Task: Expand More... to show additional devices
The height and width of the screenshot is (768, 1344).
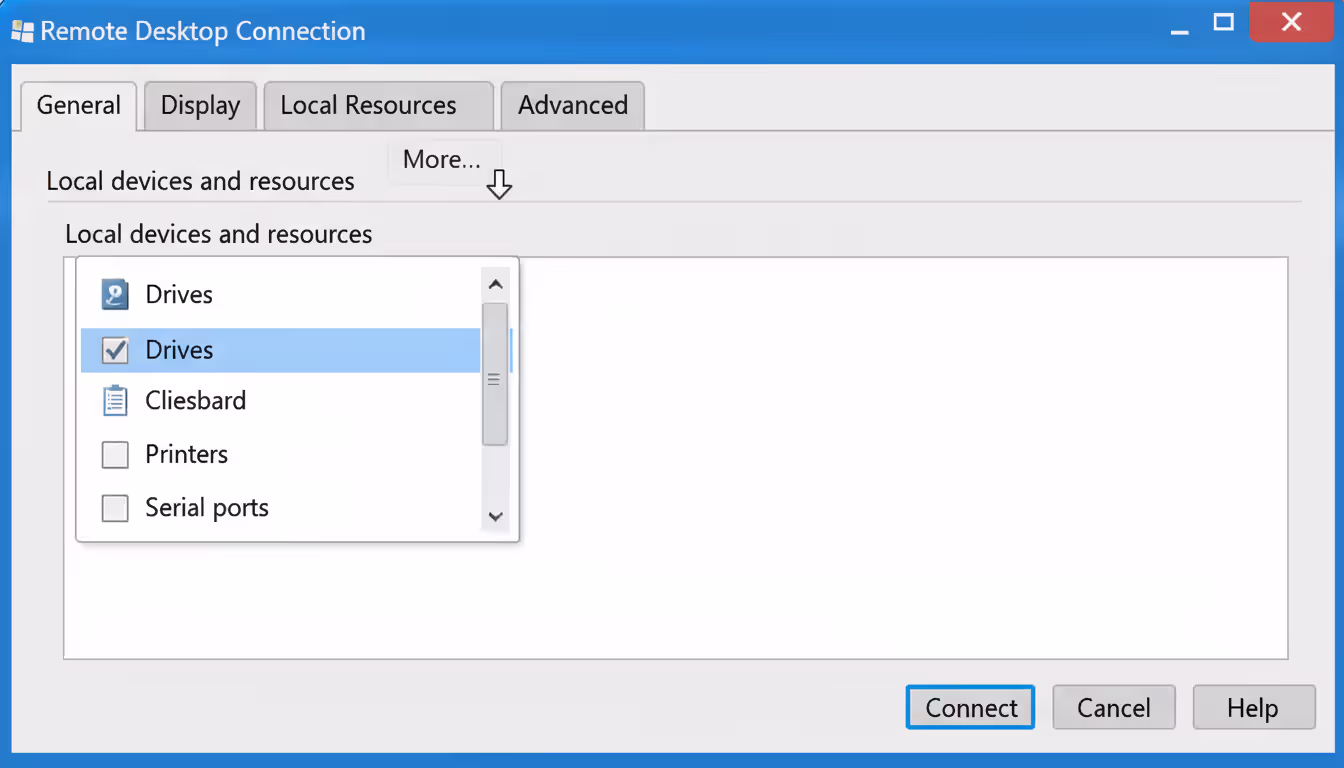Action: click(x=441, y=159)
